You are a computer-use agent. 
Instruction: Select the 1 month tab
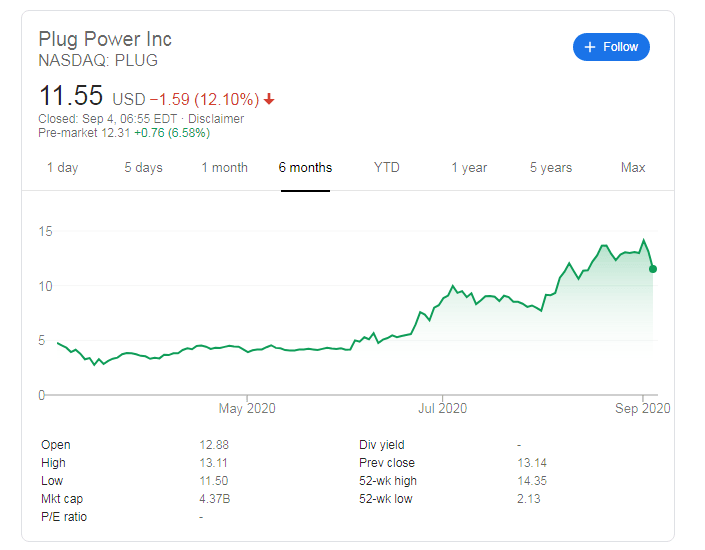(224, 167)
